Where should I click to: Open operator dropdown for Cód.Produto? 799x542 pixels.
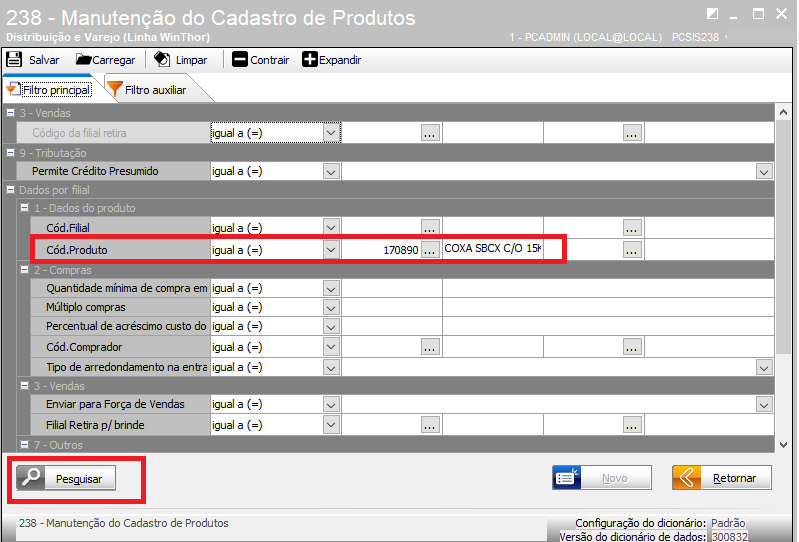(331, 250)
